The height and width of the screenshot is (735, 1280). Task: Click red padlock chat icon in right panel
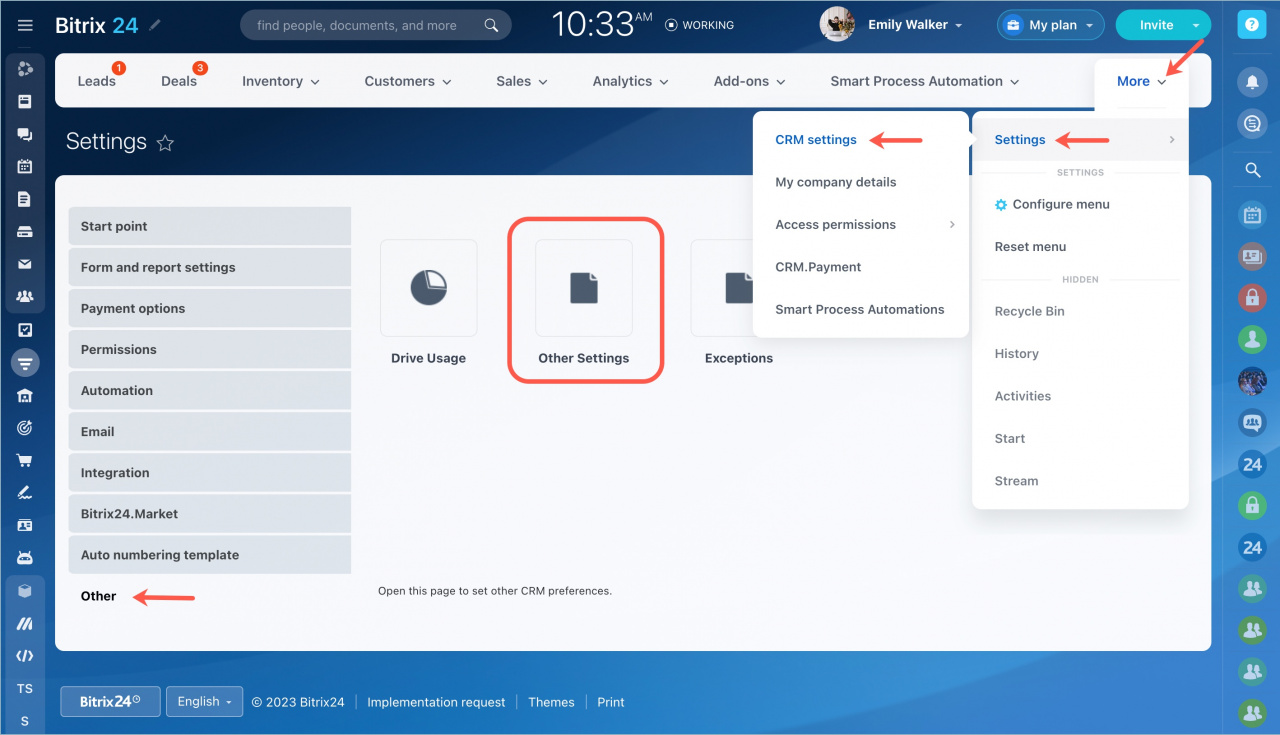1252,297
